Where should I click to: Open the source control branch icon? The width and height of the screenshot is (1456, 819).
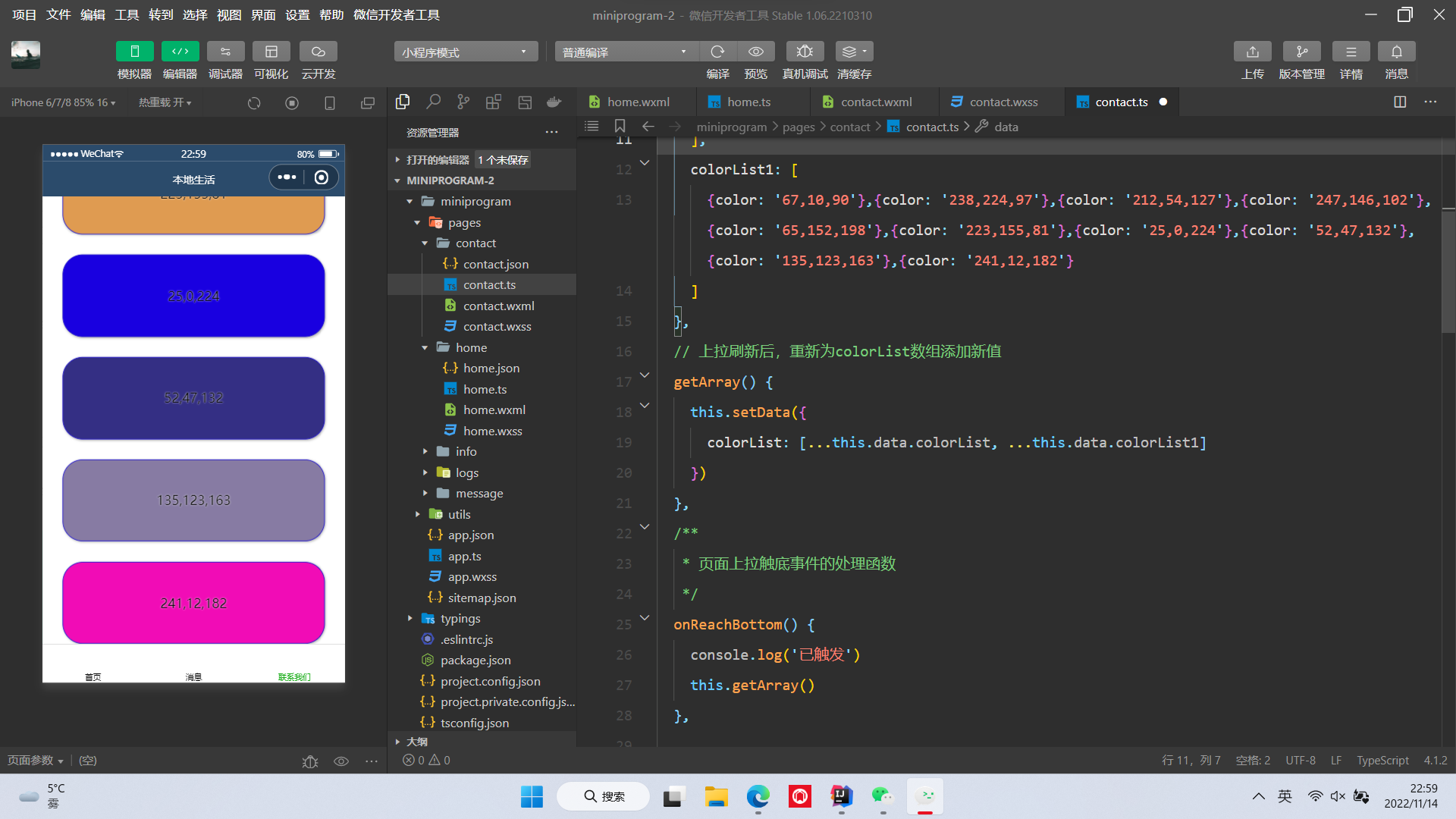coord(463,102)
